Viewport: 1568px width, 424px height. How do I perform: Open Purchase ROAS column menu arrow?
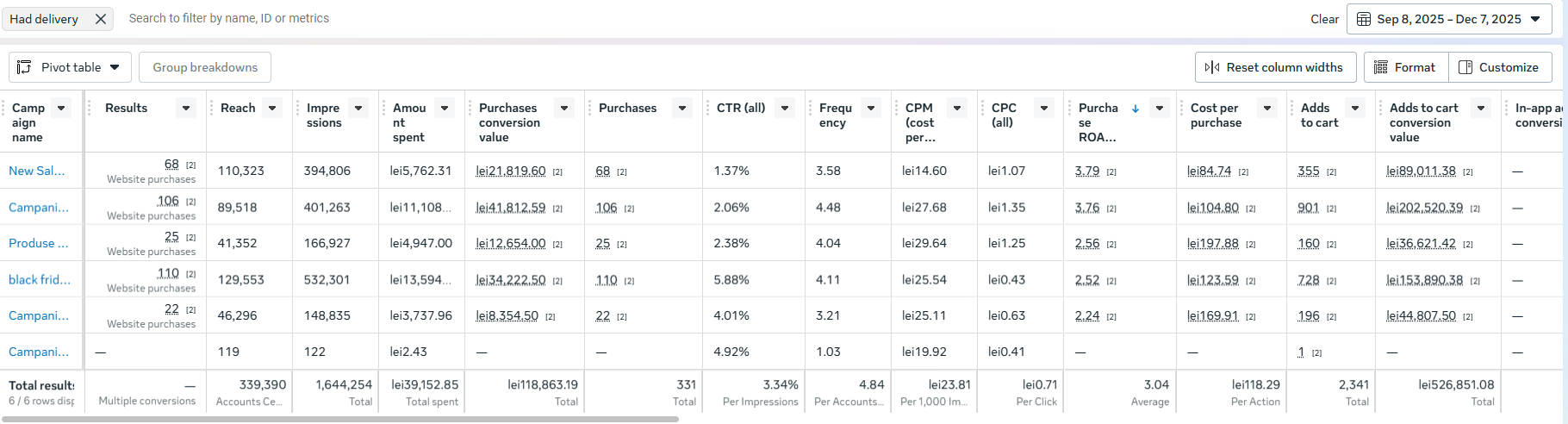1160,108
